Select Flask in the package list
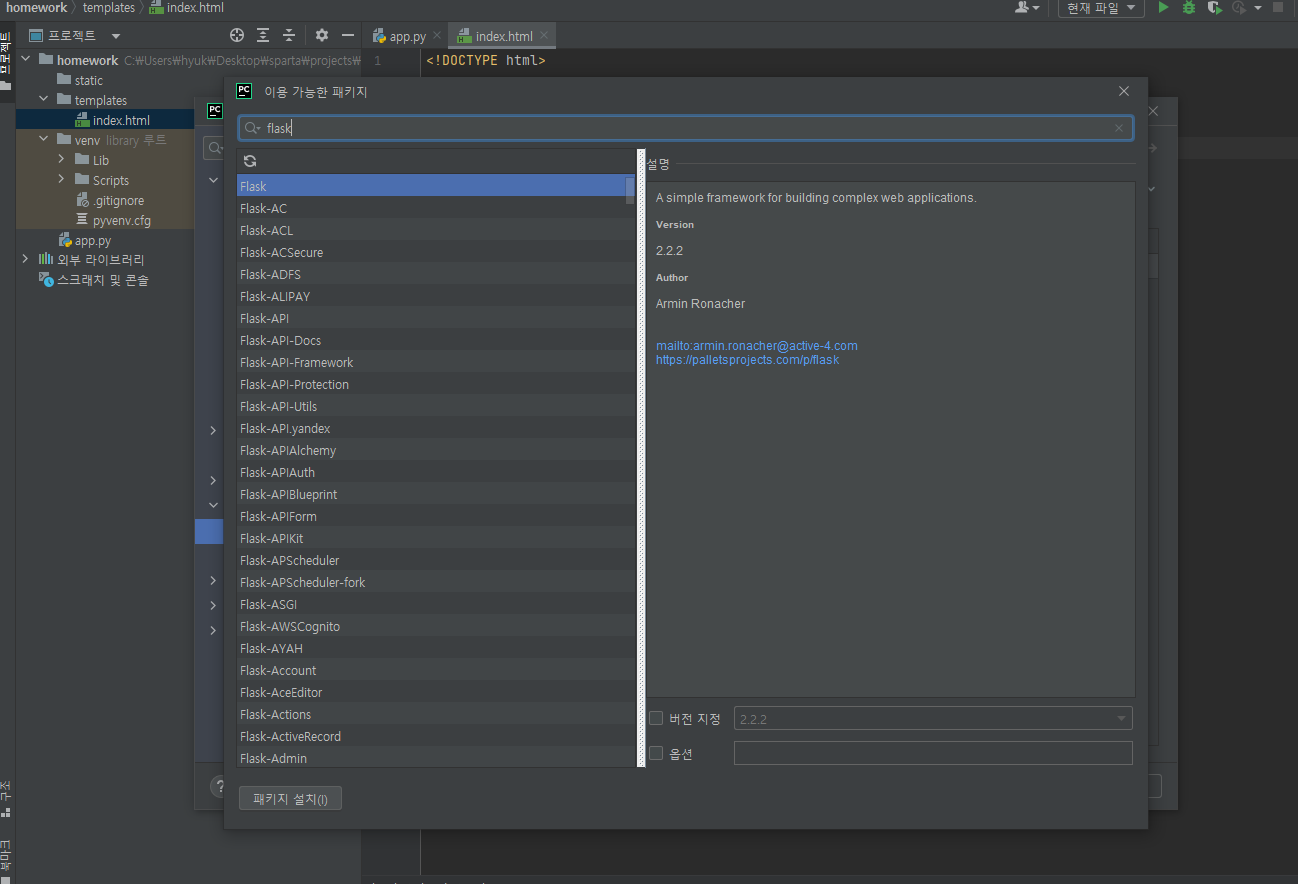 point(432,186)
